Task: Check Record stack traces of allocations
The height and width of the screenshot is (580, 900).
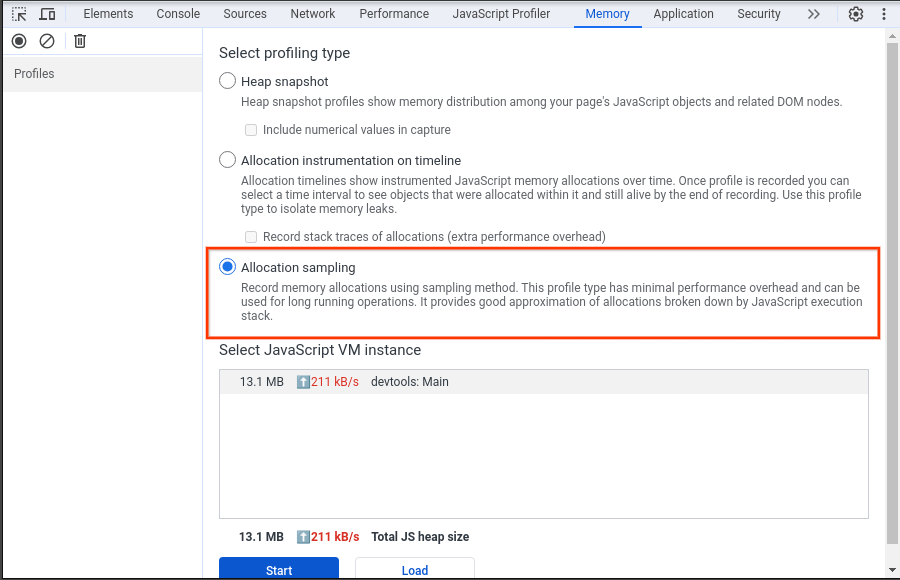Action: [x=250, y=236]
